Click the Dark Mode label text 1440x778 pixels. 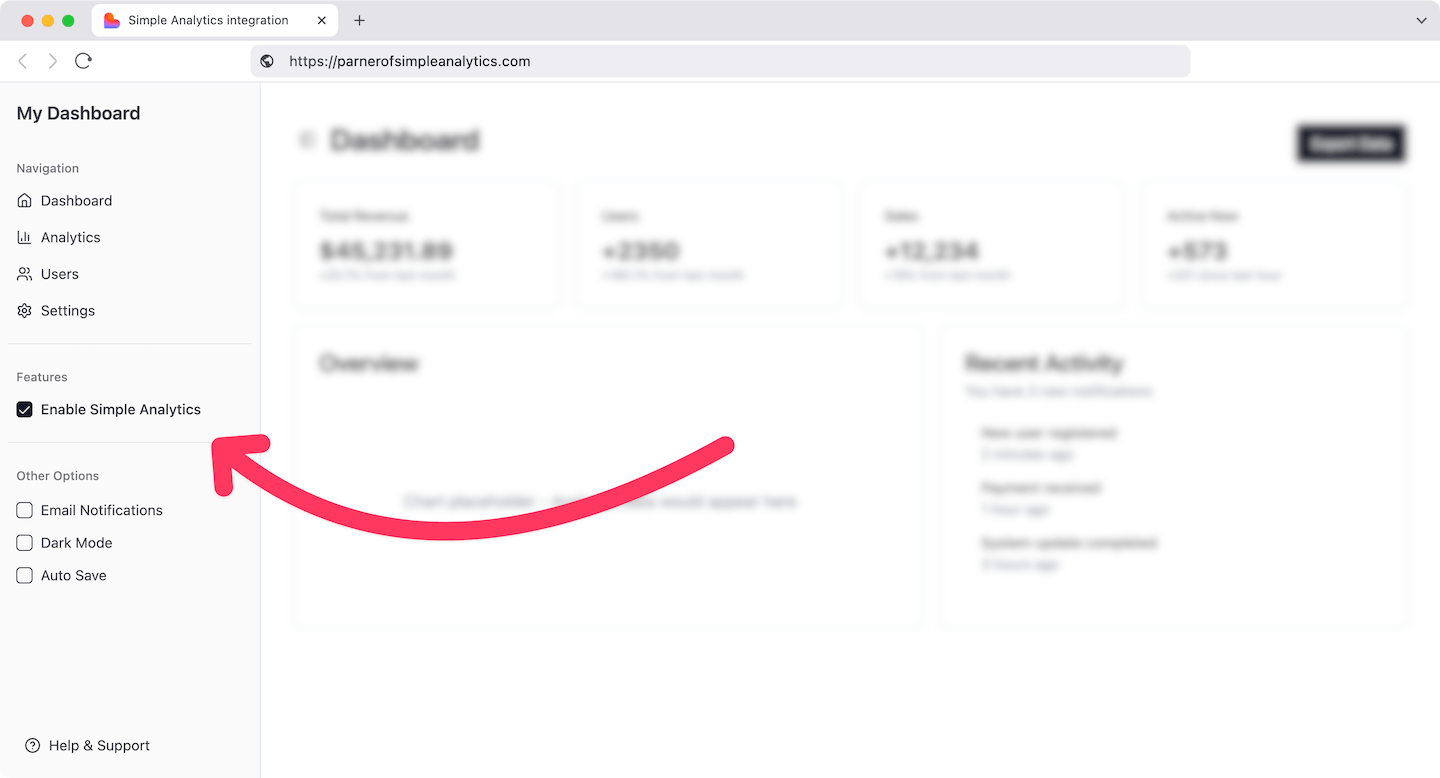77,543
